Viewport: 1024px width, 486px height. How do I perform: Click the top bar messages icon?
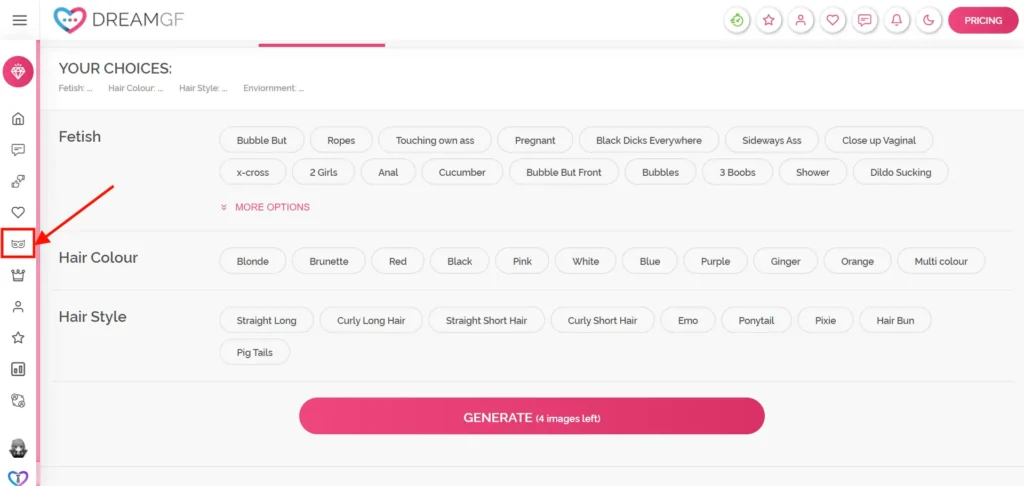(864, 20)
